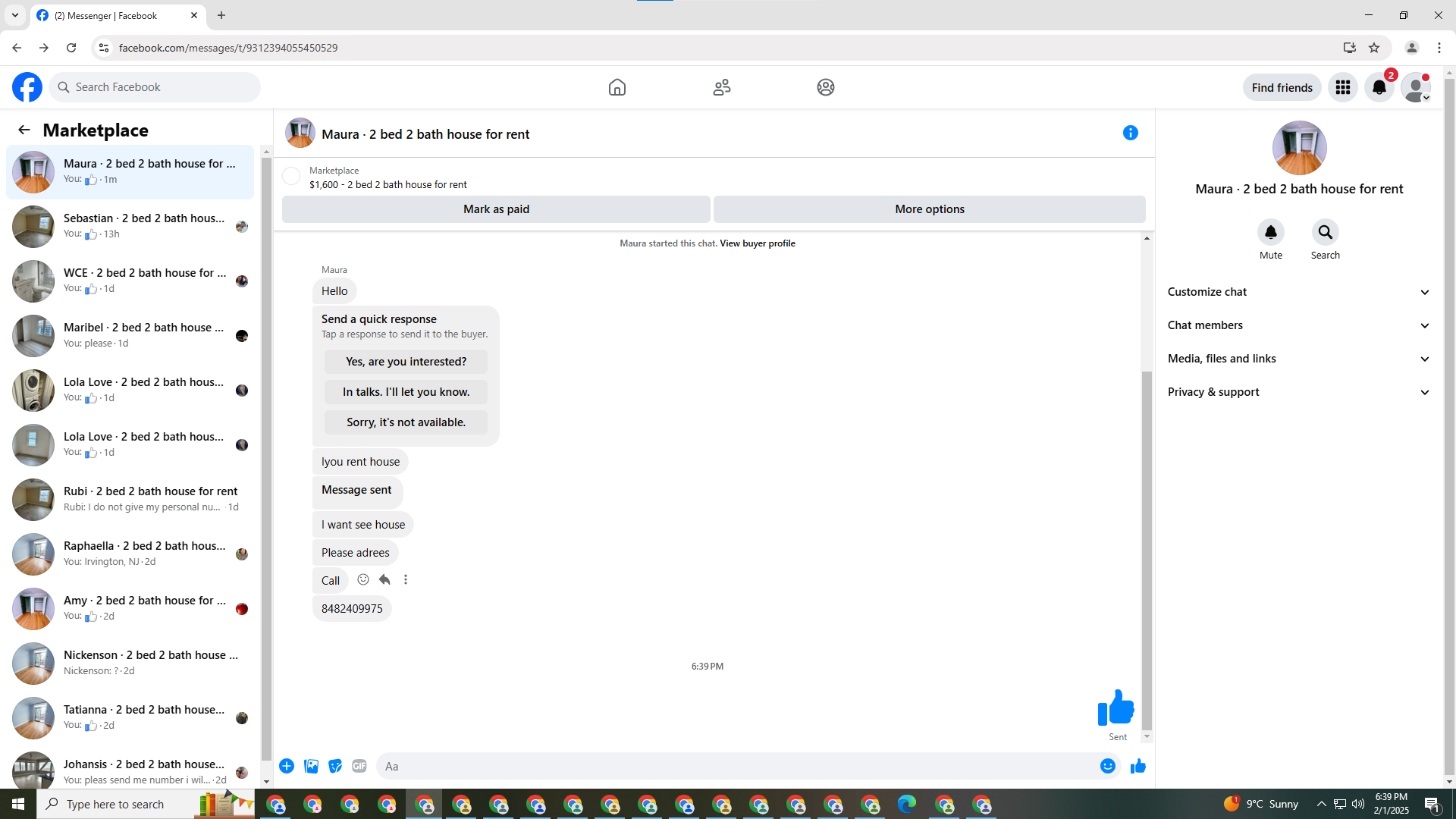1456x819 pixels.
Task: Click the GIF picker icon
Action: [359, 766]
